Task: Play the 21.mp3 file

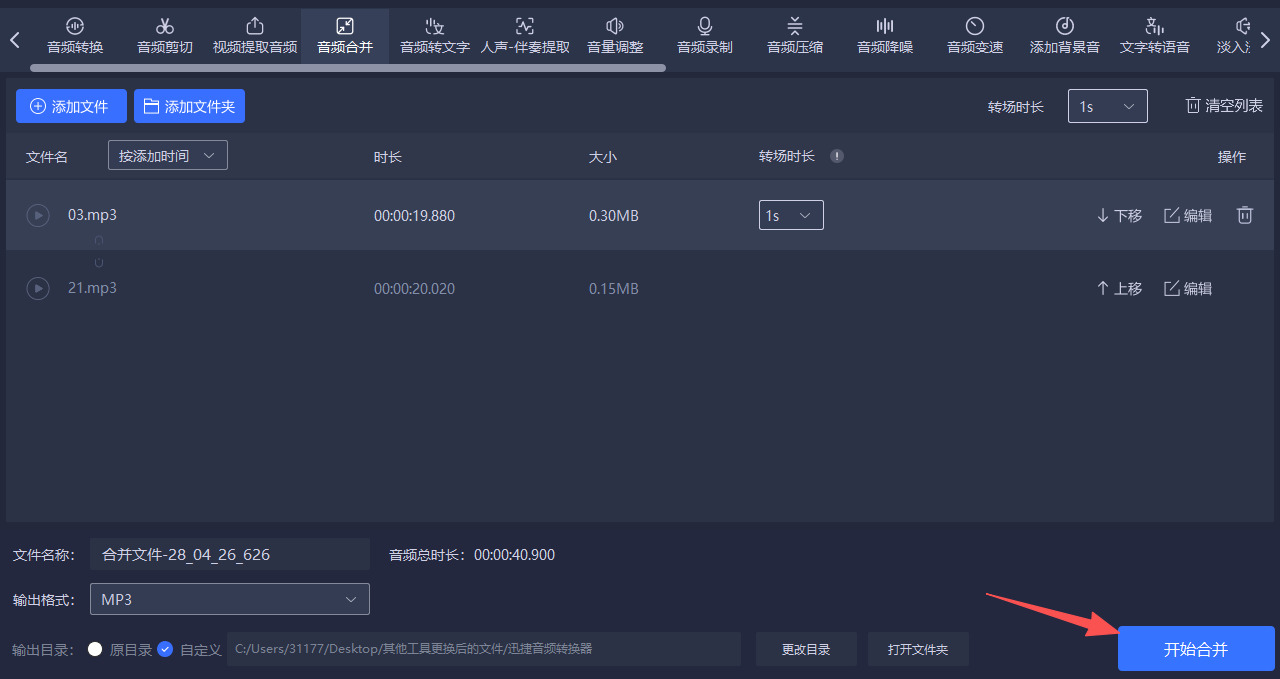Action: pyautogui.click(x=38, y=288)
